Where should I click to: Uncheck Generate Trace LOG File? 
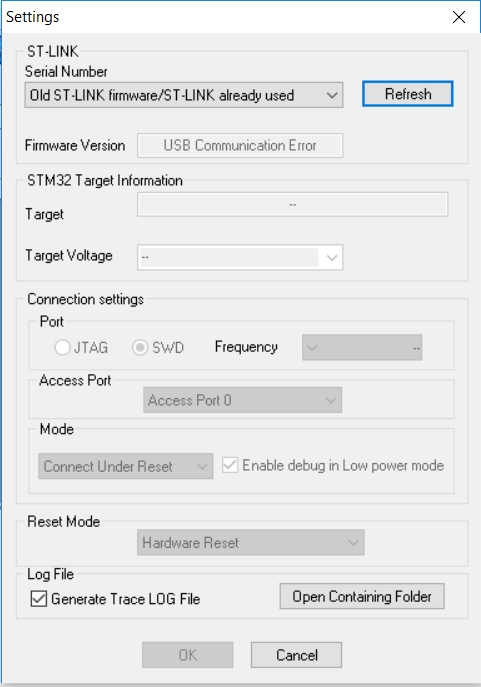pyautogui.click(x=39, y=598)
